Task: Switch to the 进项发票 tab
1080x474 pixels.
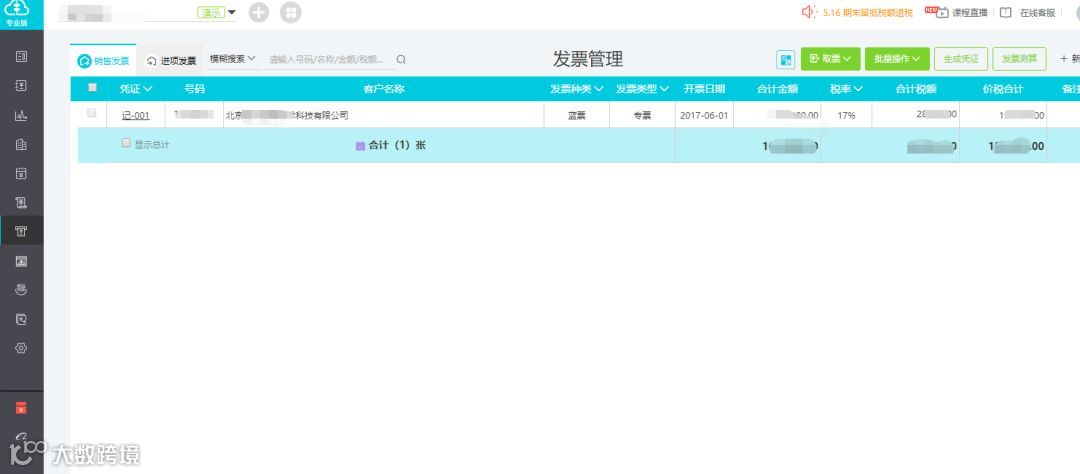Action: (171, 61)
